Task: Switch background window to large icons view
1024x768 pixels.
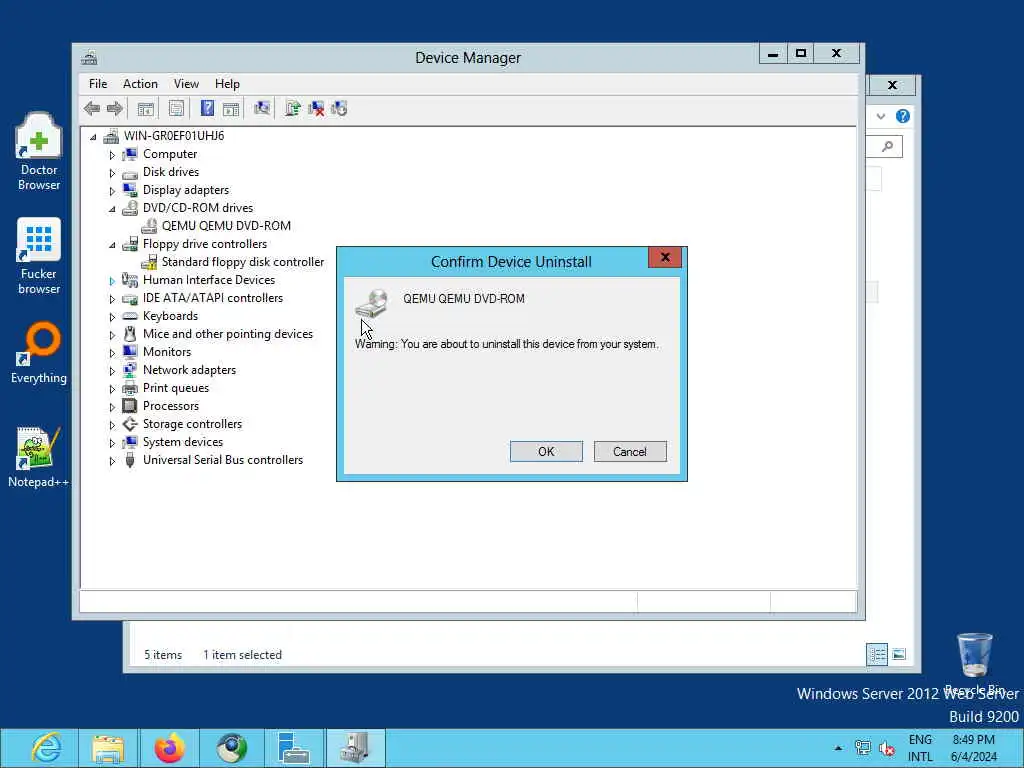Action: coord(899,654)
